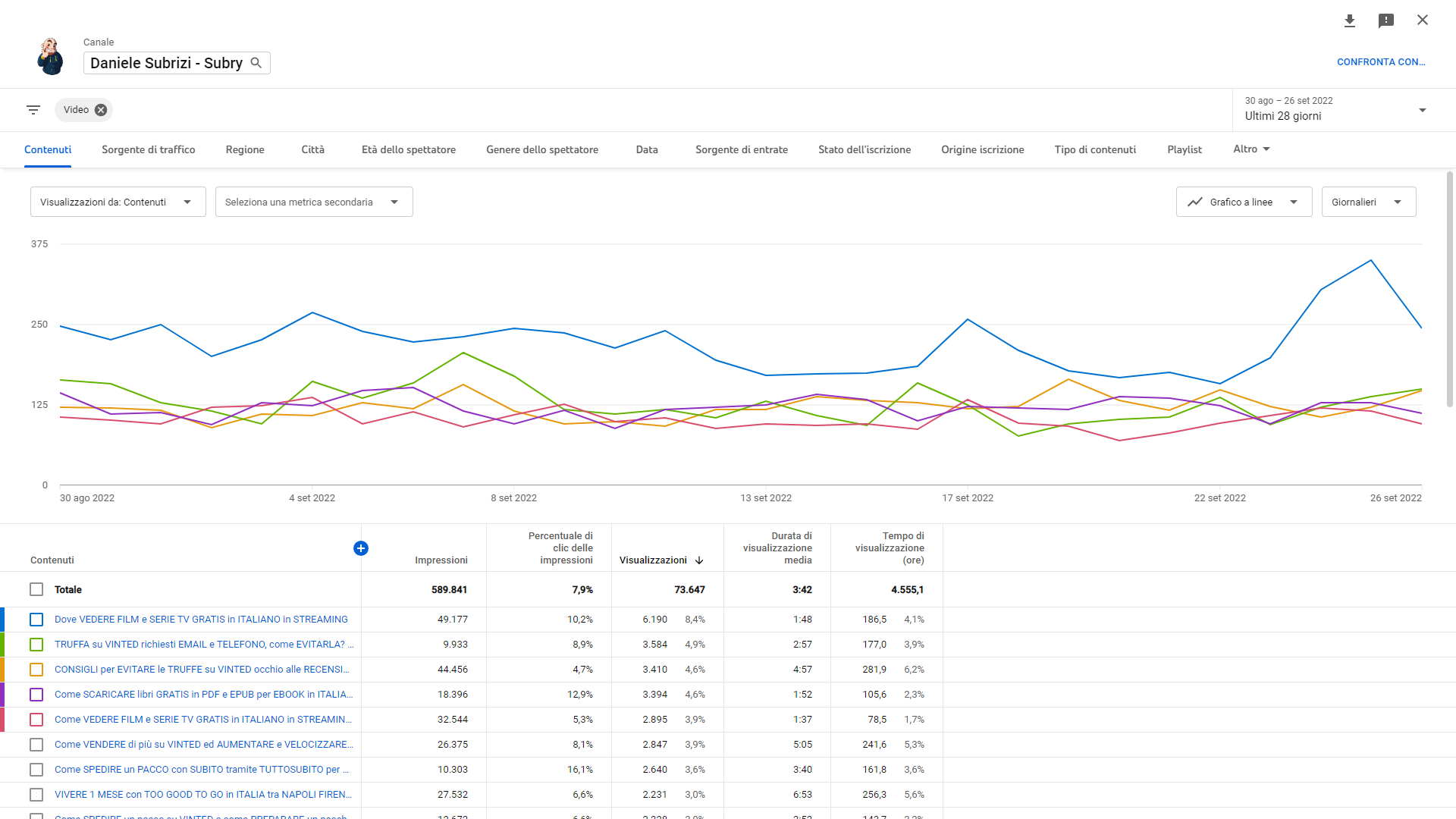Image resolution: width=1456 pixels, height=819 pixels.
Task: Tick checkbox for VIVERE 1 MESE row
Action: click(36, 795)
